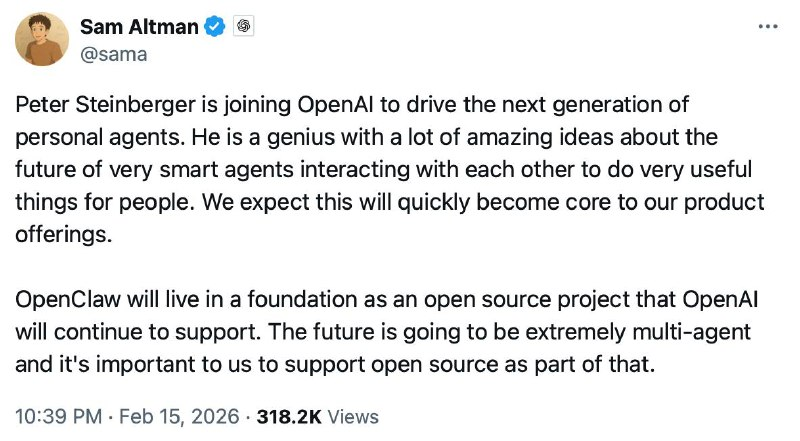The image size is (800, 441).
Task: Open the "Sam Altman" display name link
Action: point(139,27)
